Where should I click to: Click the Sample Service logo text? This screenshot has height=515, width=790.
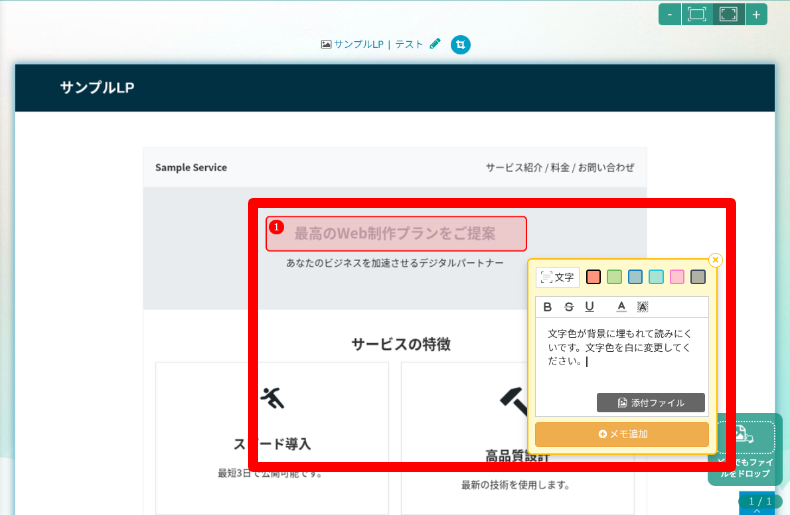pyautogui.click(x=191, y=168)
